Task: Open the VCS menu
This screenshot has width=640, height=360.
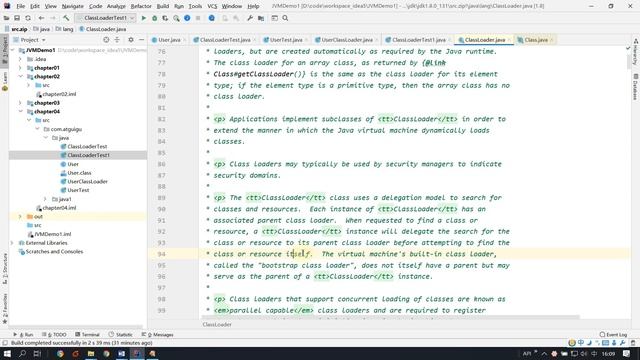Action: point(212,6)
